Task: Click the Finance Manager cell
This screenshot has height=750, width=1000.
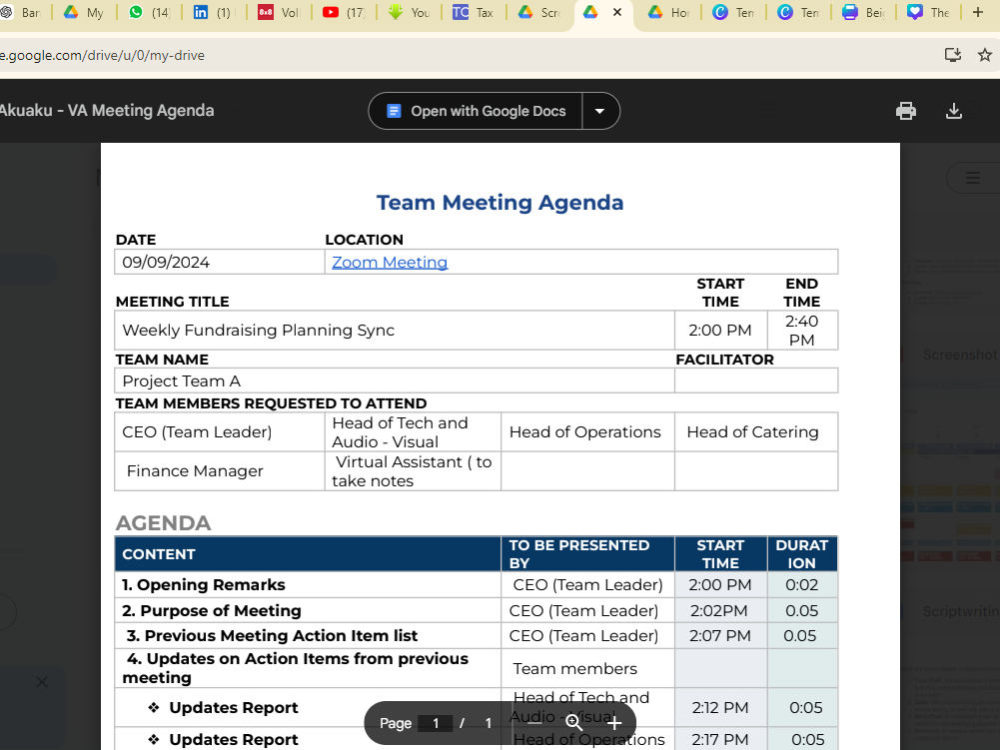Action: click(x=219, y=471)
